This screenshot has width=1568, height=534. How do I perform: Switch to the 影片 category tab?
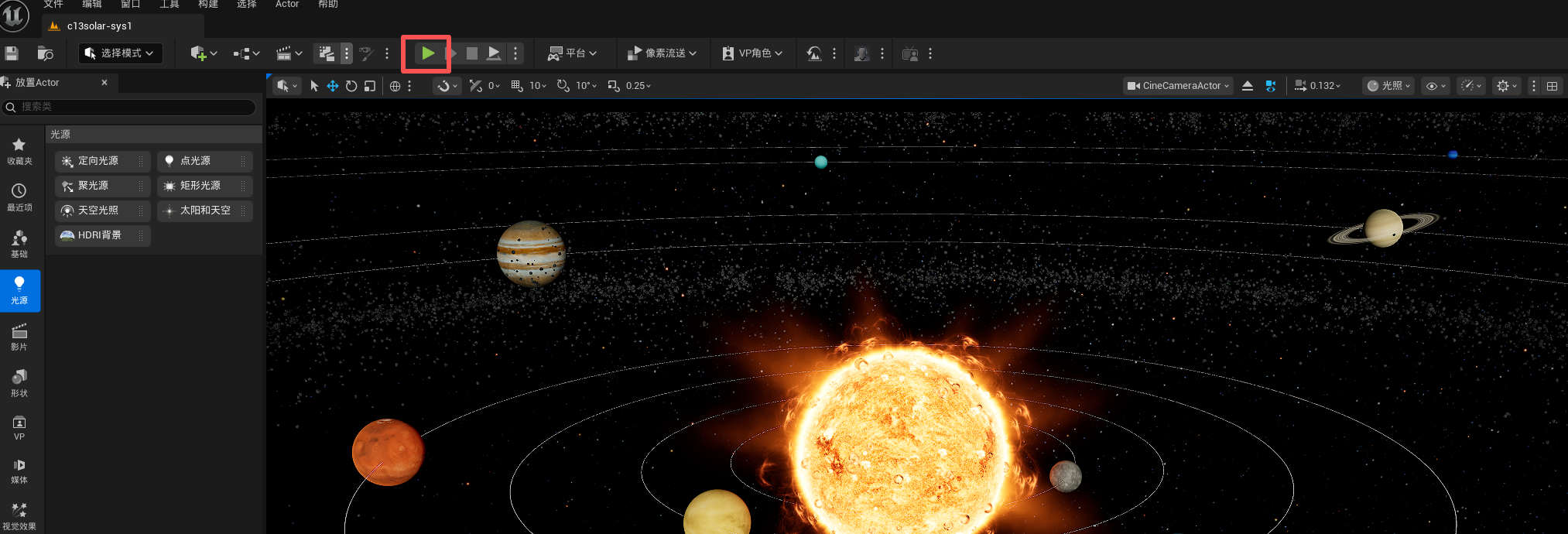click(19, 337)
